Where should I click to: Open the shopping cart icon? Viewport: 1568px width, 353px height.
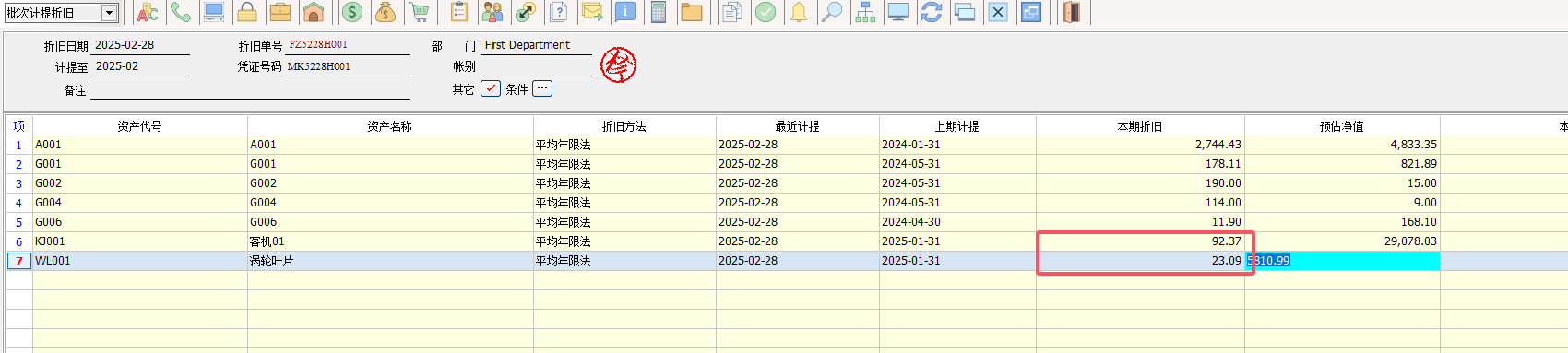point(420,12)
